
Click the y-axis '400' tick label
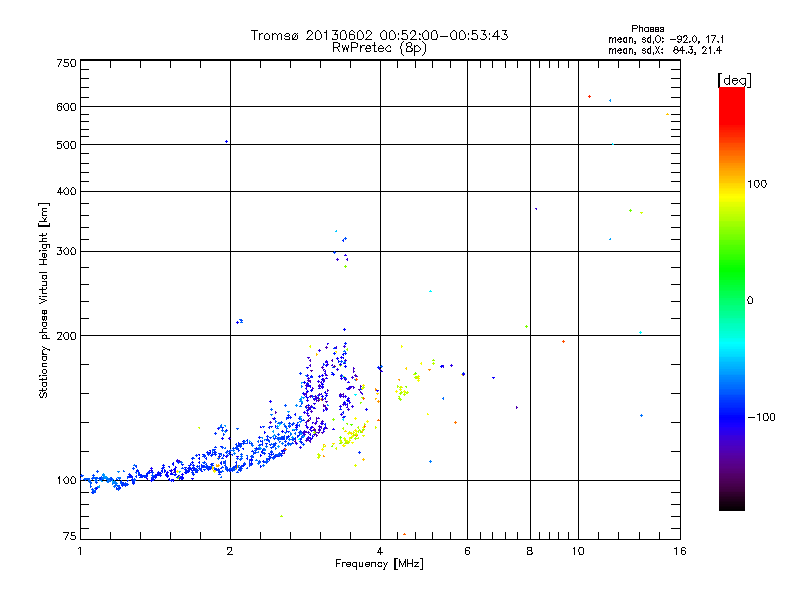tap(66, 191)
